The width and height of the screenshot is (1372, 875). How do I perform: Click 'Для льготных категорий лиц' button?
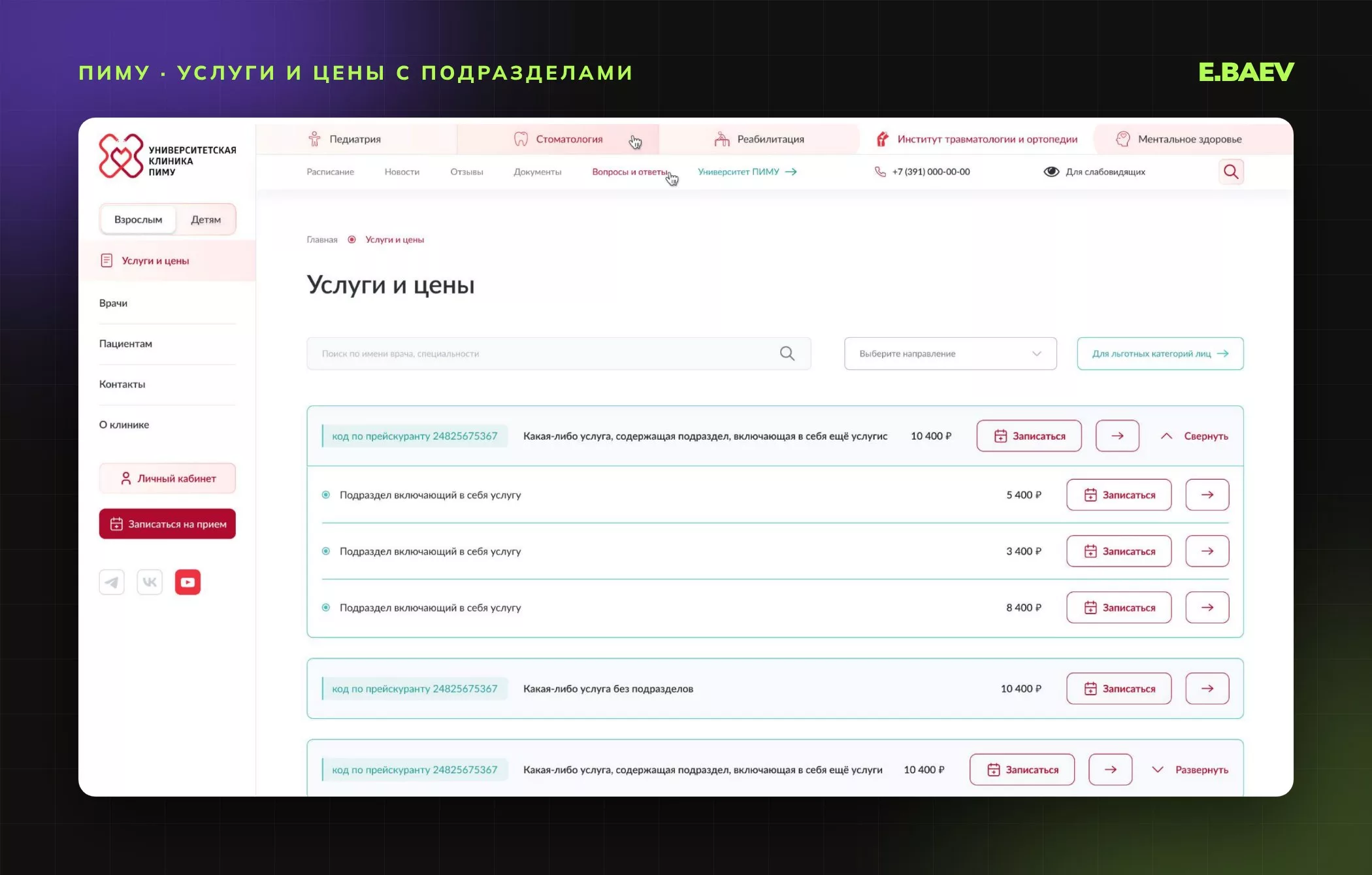point(1160,354)
